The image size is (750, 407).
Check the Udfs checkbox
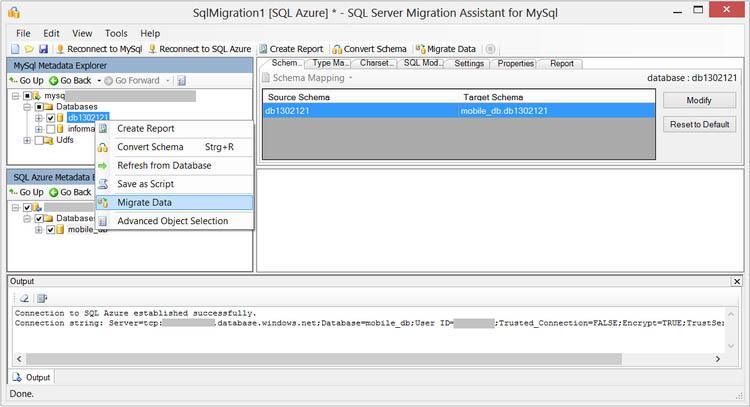coord(39,140)
